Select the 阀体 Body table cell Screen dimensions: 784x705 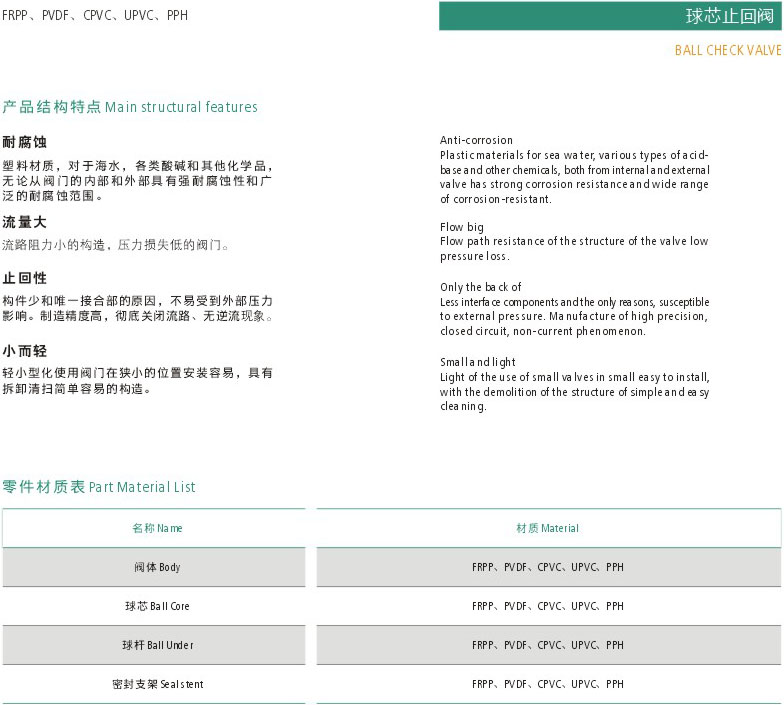157,567
